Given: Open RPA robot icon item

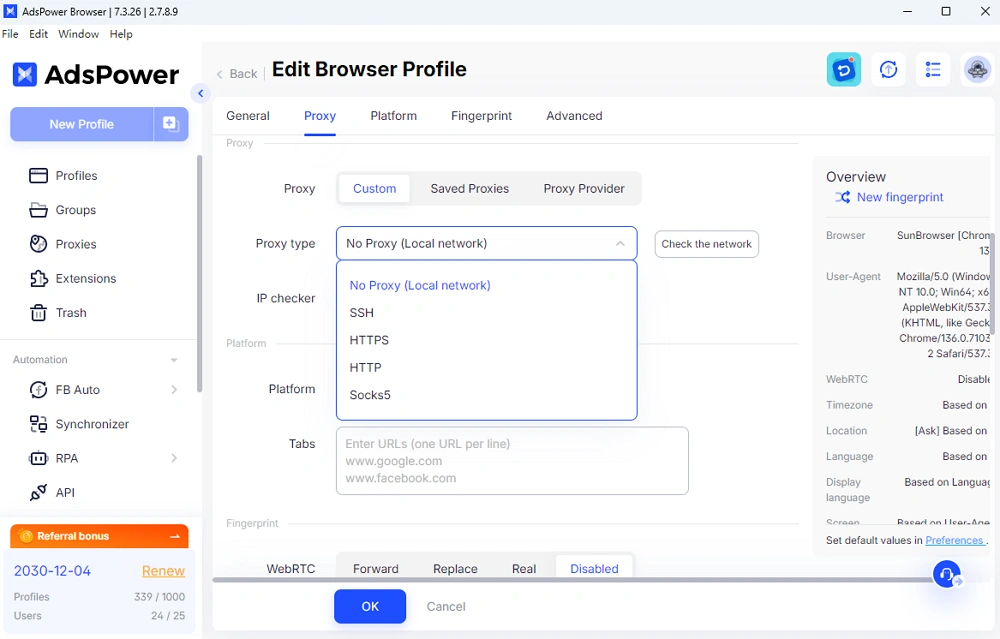Looking at the screenshot, I should click(38, 458).
